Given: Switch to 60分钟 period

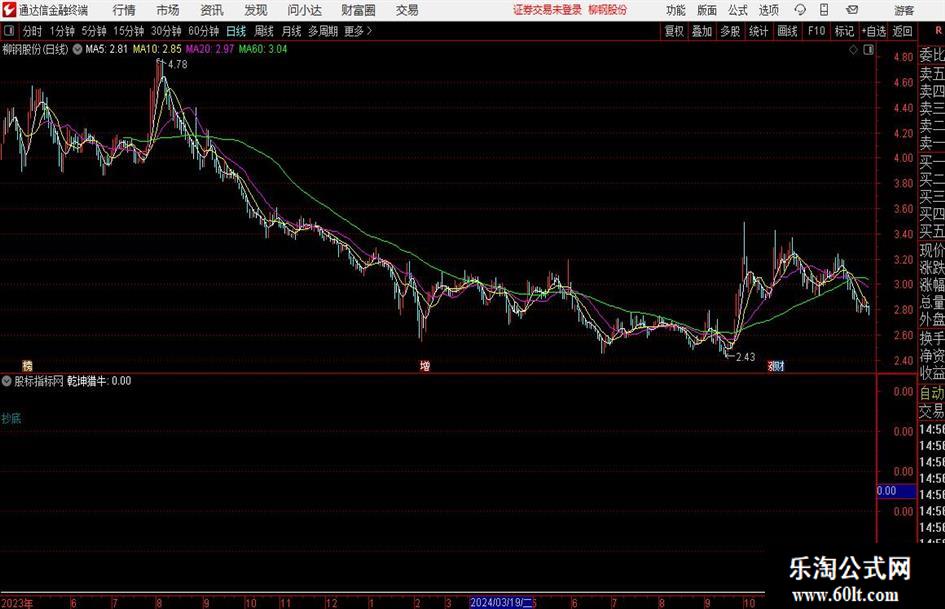Looking at the screenshot, I should (204, 31).
